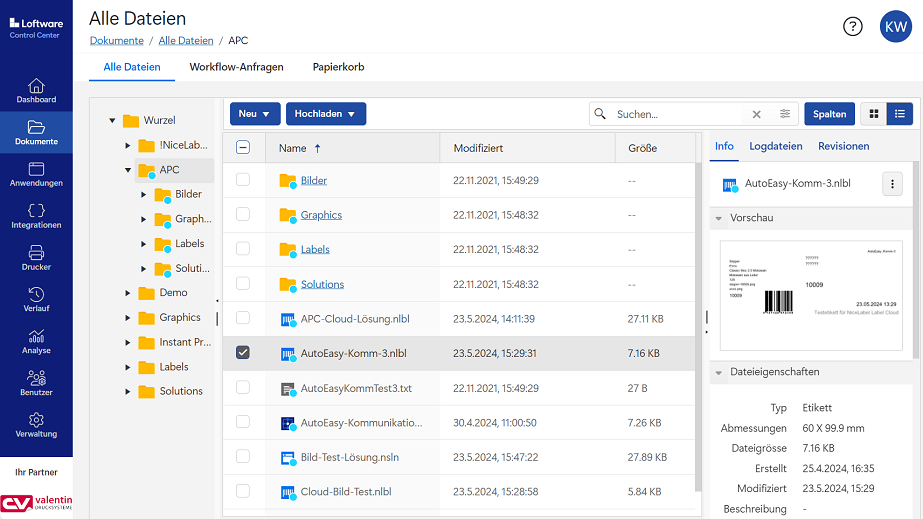Toggle the select-all header checkbox
This screenshot has height=519, width=923.
243,148
